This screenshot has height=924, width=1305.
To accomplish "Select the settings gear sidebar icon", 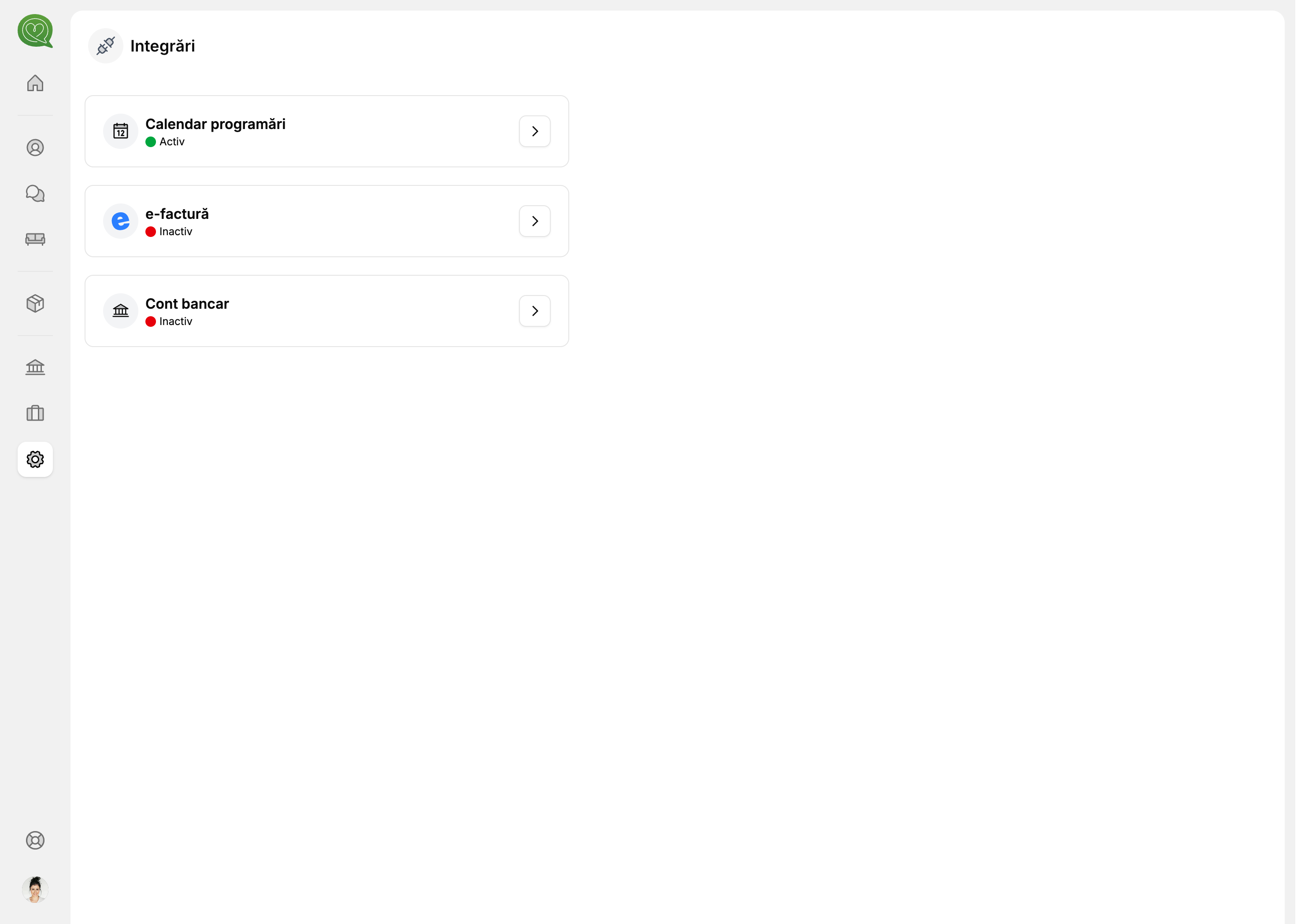I will (35, 459).
